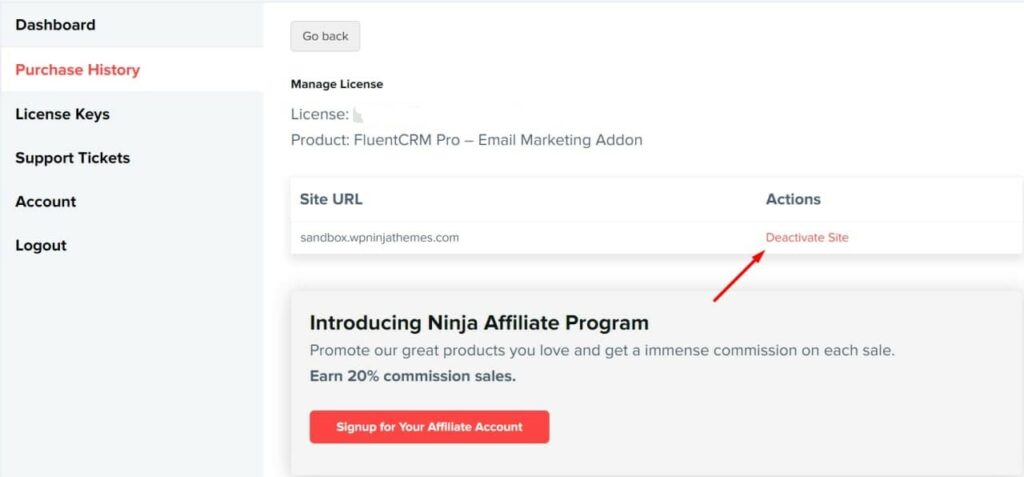This screenshot has width=1024, height=477.
Task: Click the Manage License heading
Action: tap(337, 84)
